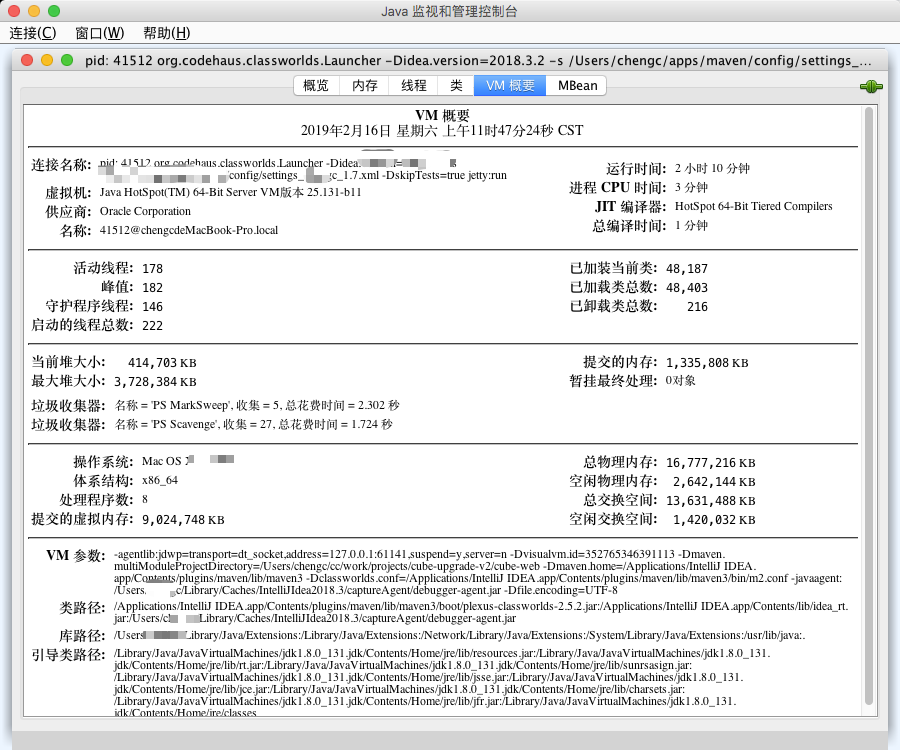Click the 进程 CPU 时间 value 3 分钟
900x750 pixels.
(x=691, y=187)
